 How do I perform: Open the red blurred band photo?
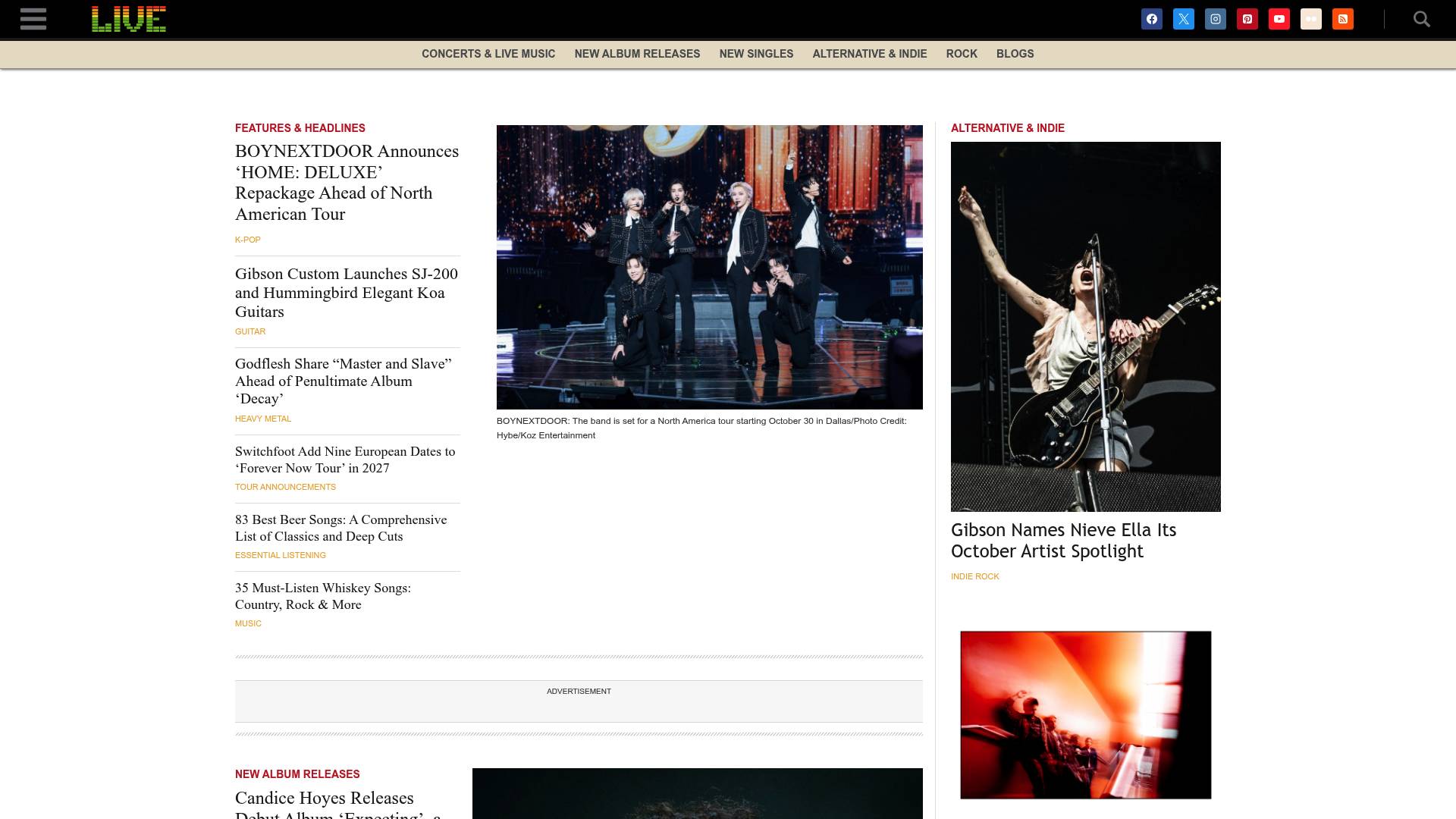click(1086, 715)
